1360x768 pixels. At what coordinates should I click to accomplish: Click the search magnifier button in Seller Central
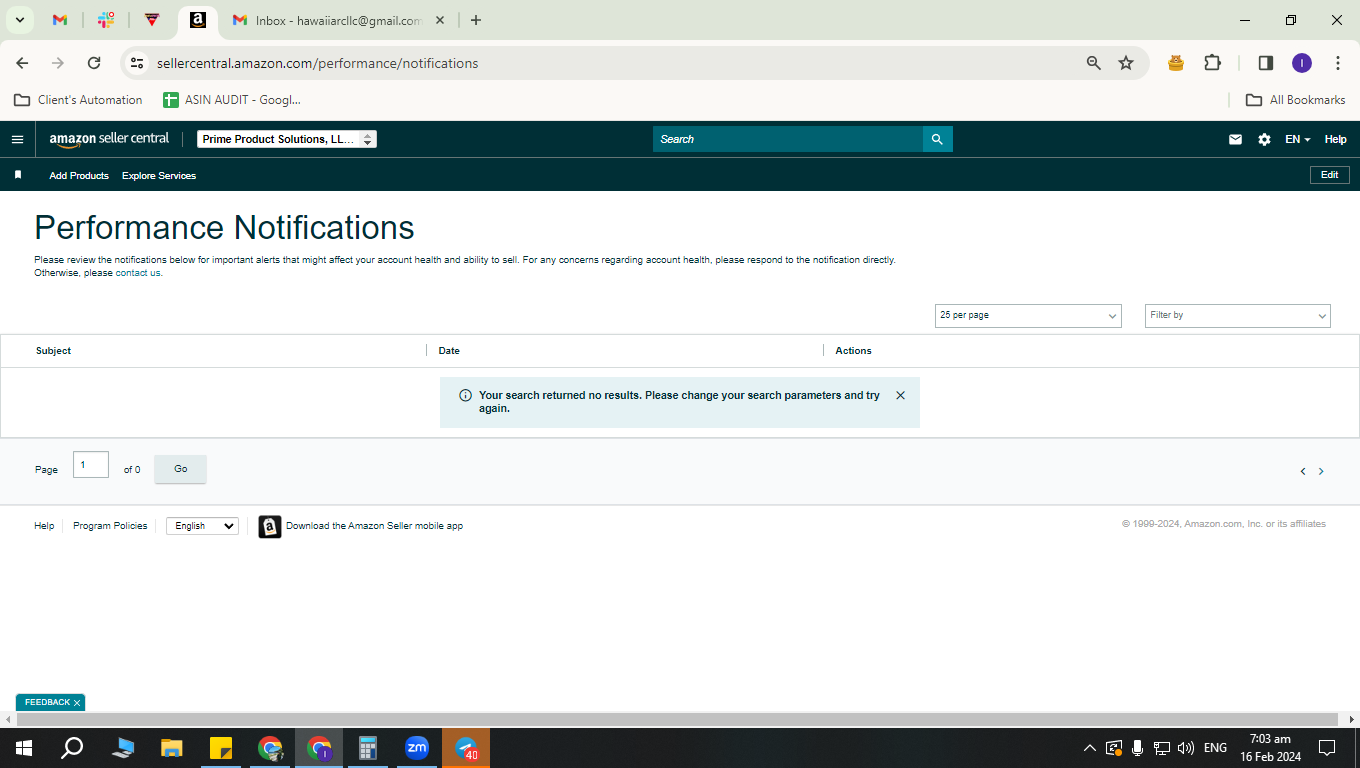[x=937, y=139]
